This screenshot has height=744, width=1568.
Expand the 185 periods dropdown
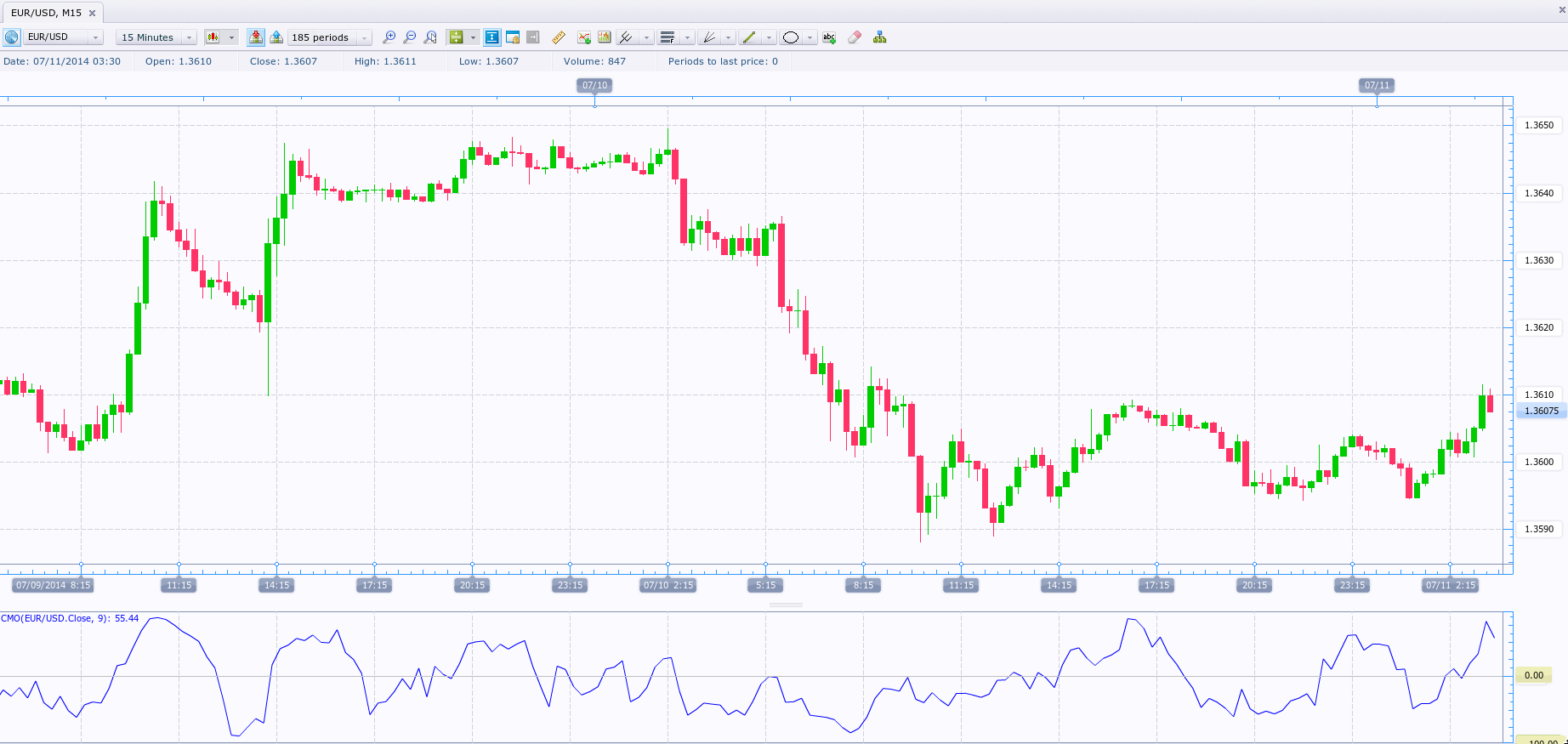point(365,37)
